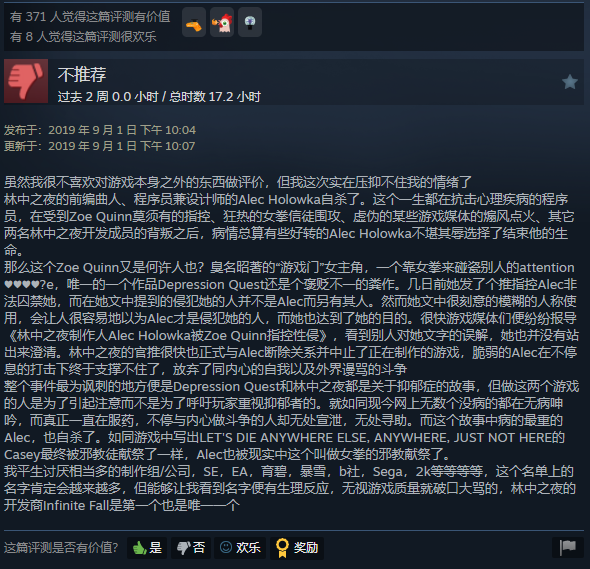Give an award with the 奖励 button
The image size is (590, 569).
point(297,548)
